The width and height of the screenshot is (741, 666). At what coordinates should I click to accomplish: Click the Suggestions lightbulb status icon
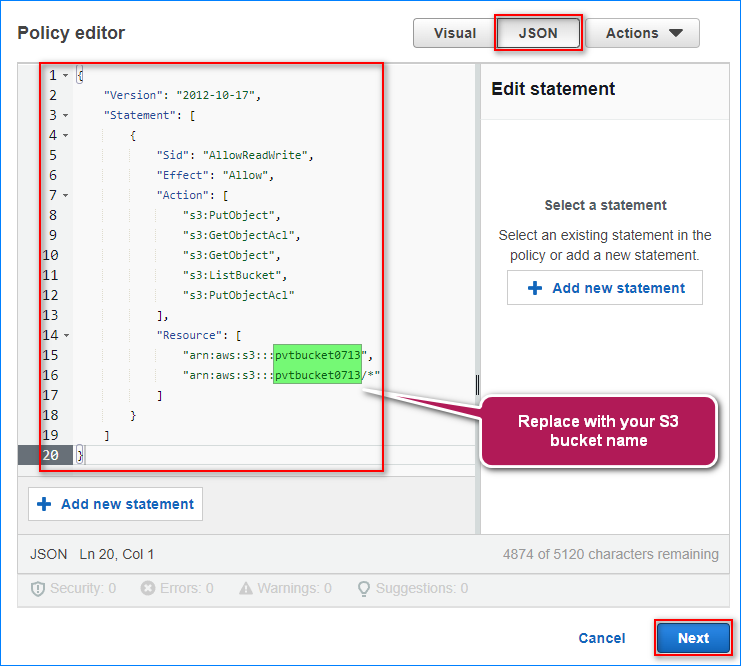[363, 589]
